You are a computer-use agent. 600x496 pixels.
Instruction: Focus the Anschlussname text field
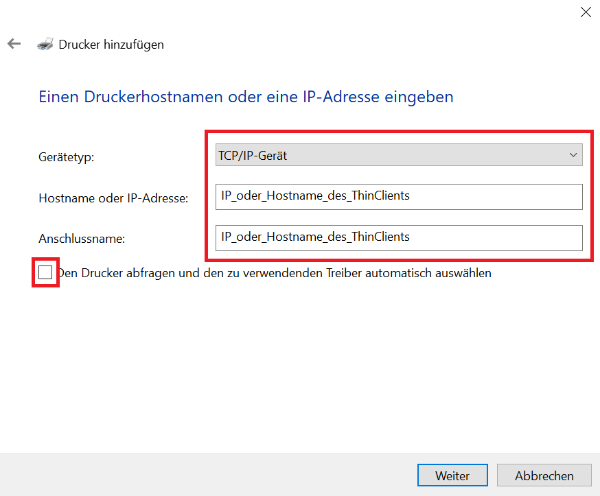pos(398,237)
